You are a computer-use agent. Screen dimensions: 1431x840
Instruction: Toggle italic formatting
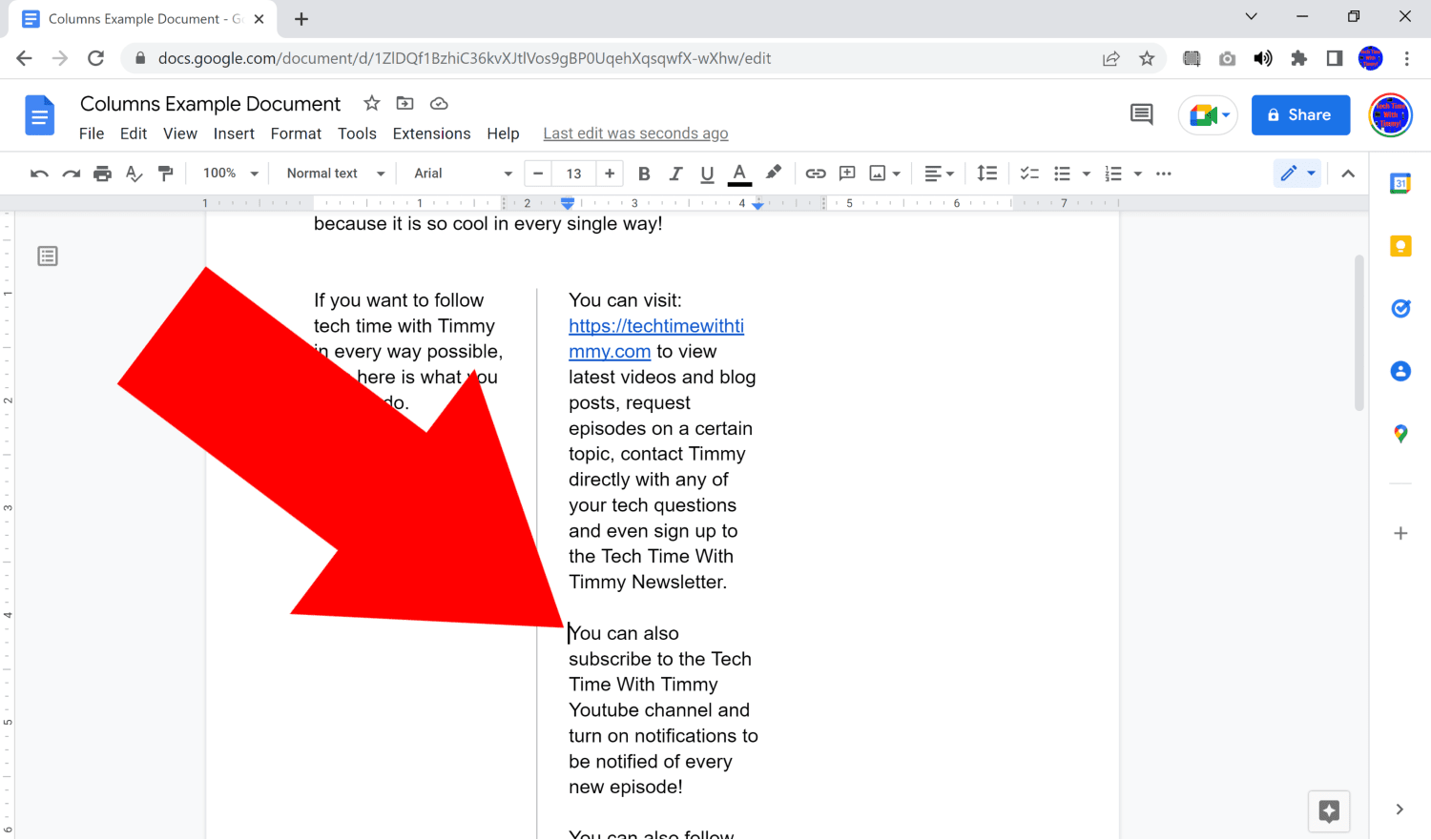[675, 173]
